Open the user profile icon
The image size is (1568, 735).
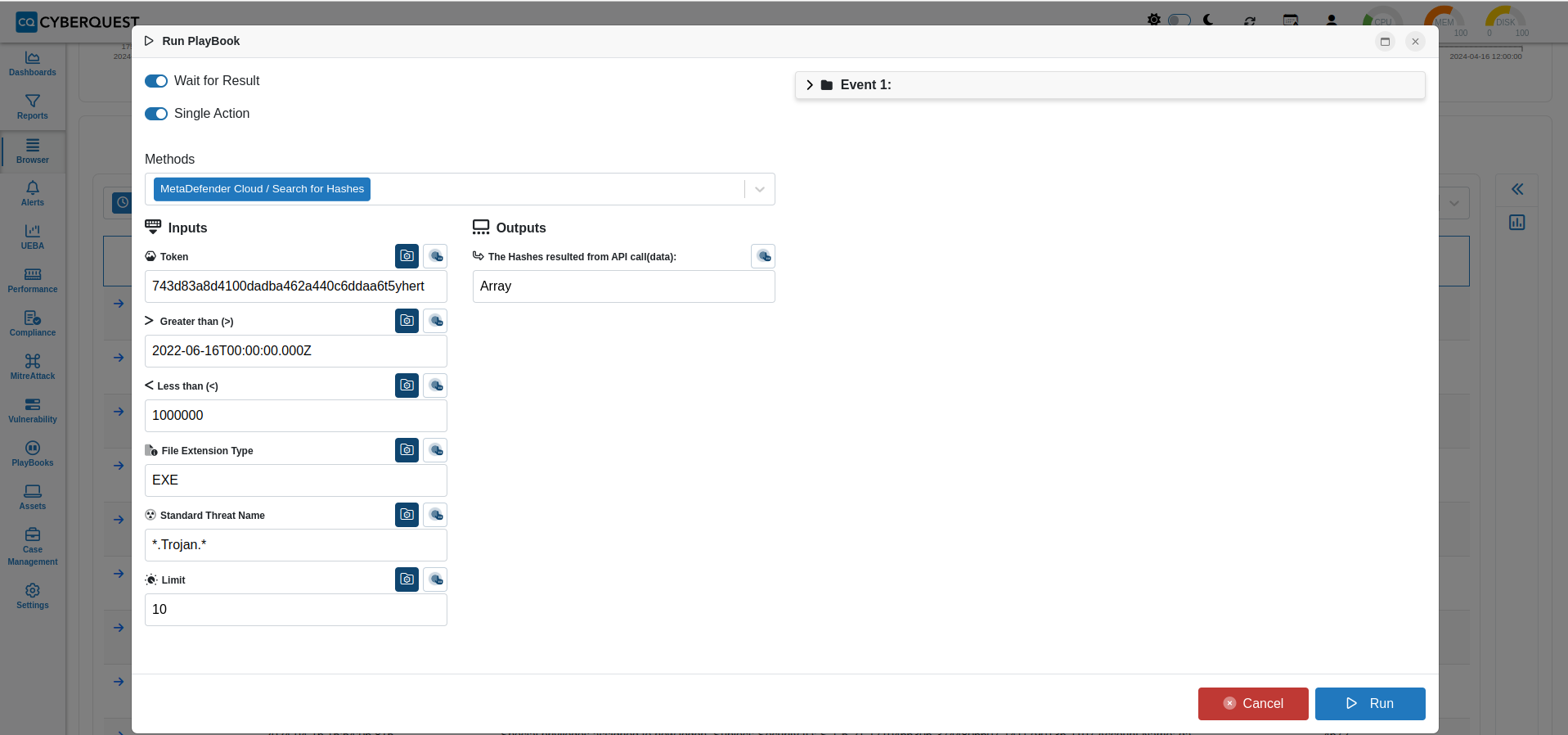(1332, 20)
